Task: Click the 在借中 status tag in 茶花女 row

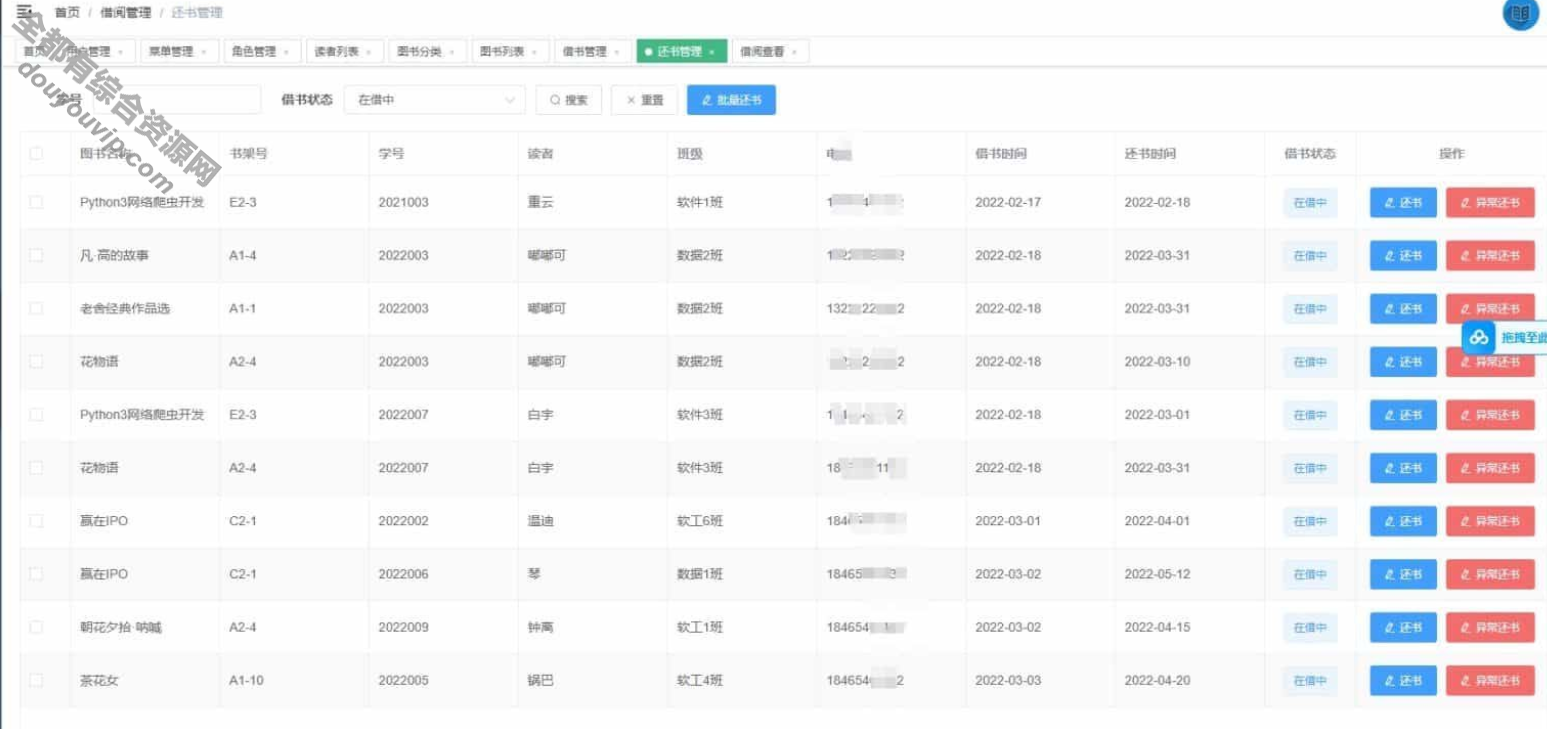Action: [x=1310, y=680]
